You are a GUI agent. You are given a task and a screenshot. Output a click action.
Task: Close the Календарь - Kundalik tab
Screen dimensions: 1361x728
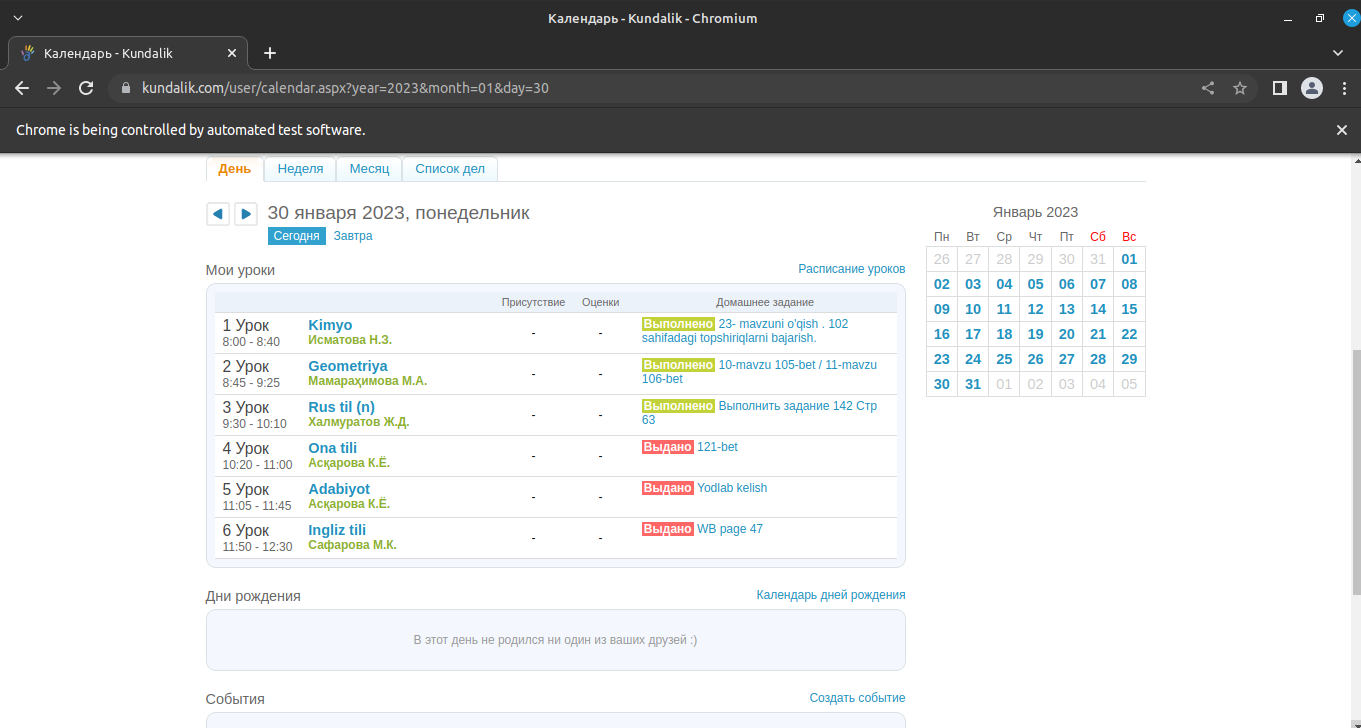(x=232, y=53)
